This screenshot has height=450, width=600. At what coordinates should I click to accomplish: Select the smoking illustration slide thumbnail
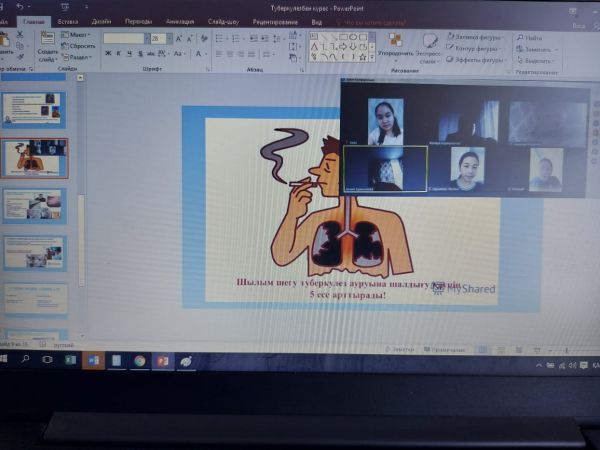[x=34, y=157]
